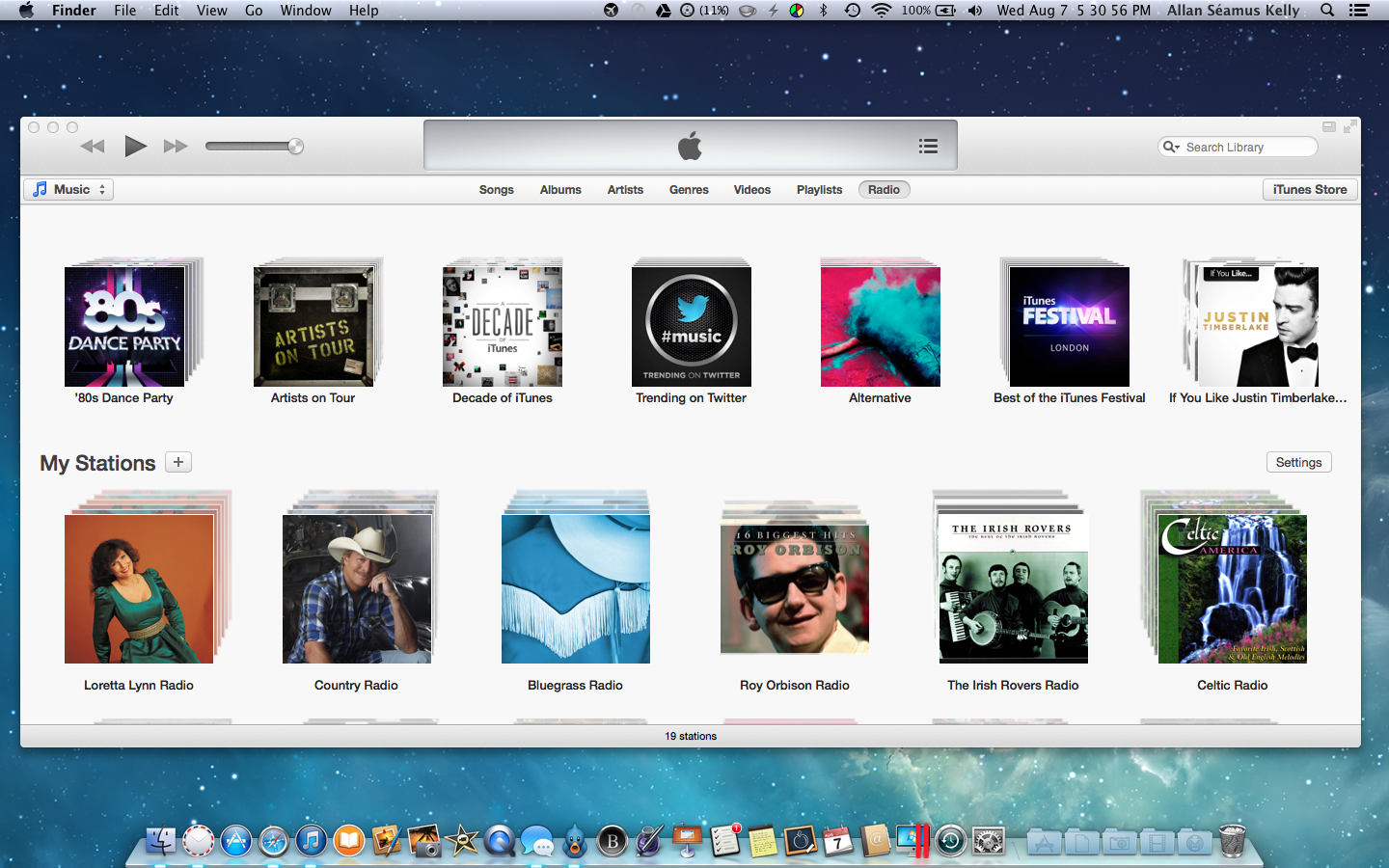
Task: Open Messages from the Dock
Action: 537,843
